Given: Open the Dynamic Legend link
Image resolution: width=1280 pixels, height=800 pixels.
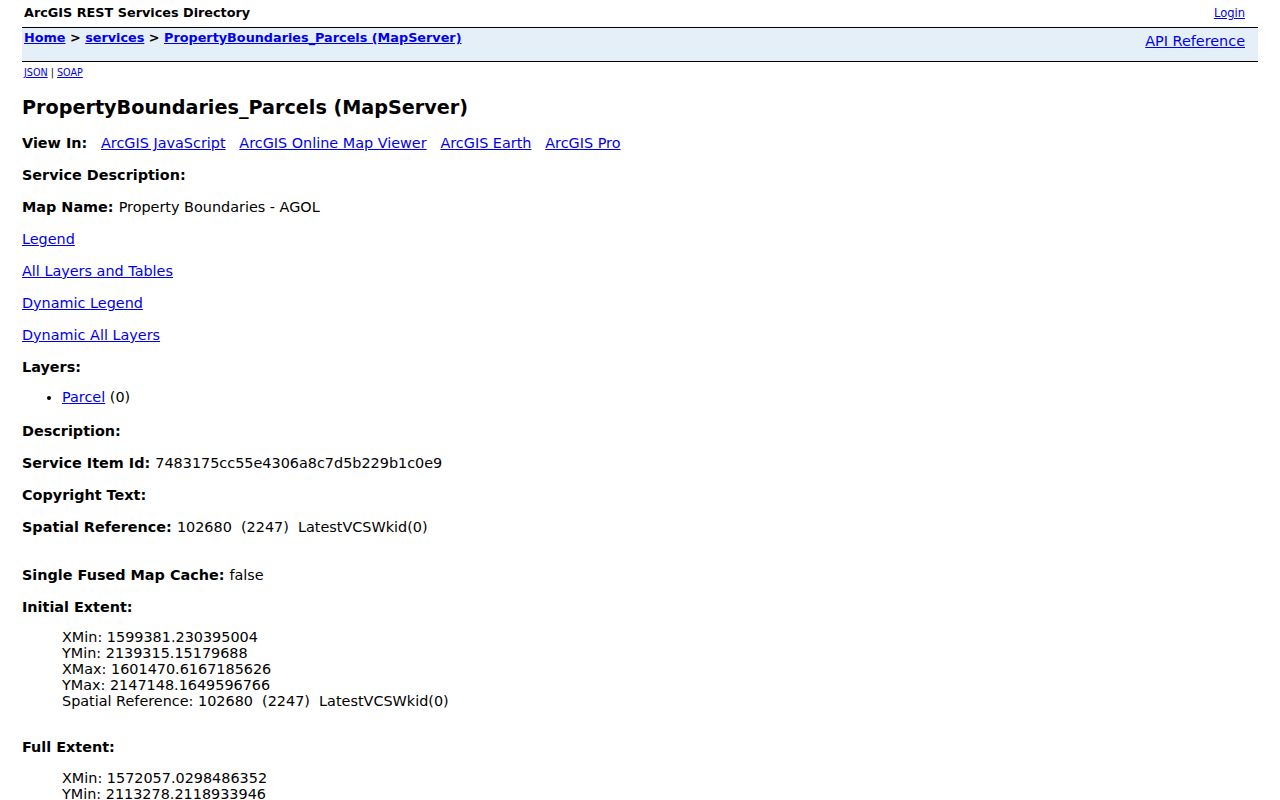Looking at the screenshot, I should (82, 303).
